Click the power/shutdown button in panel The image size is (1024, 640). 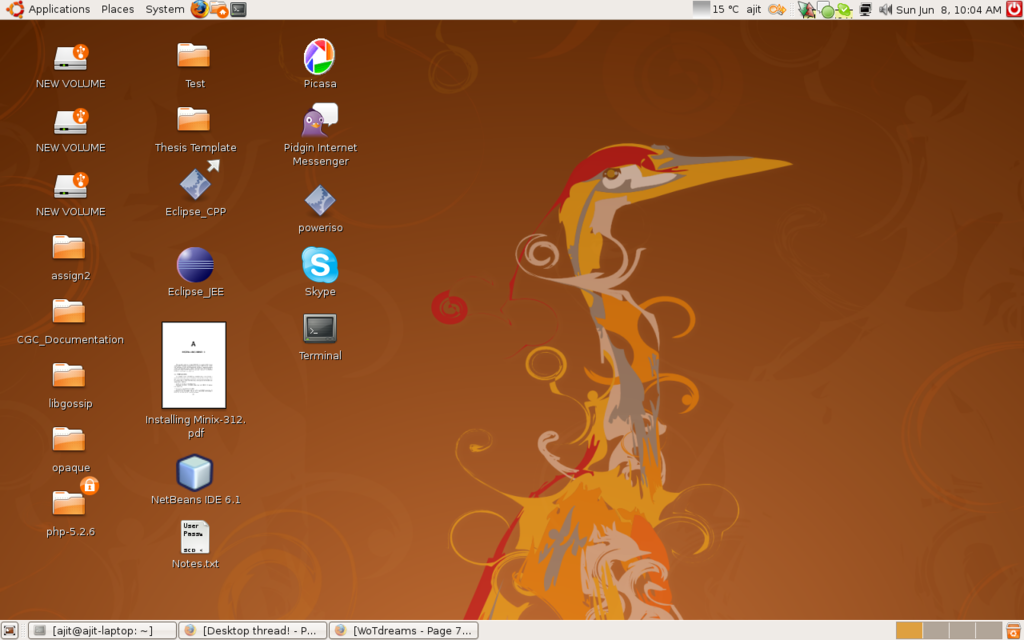1014,9
